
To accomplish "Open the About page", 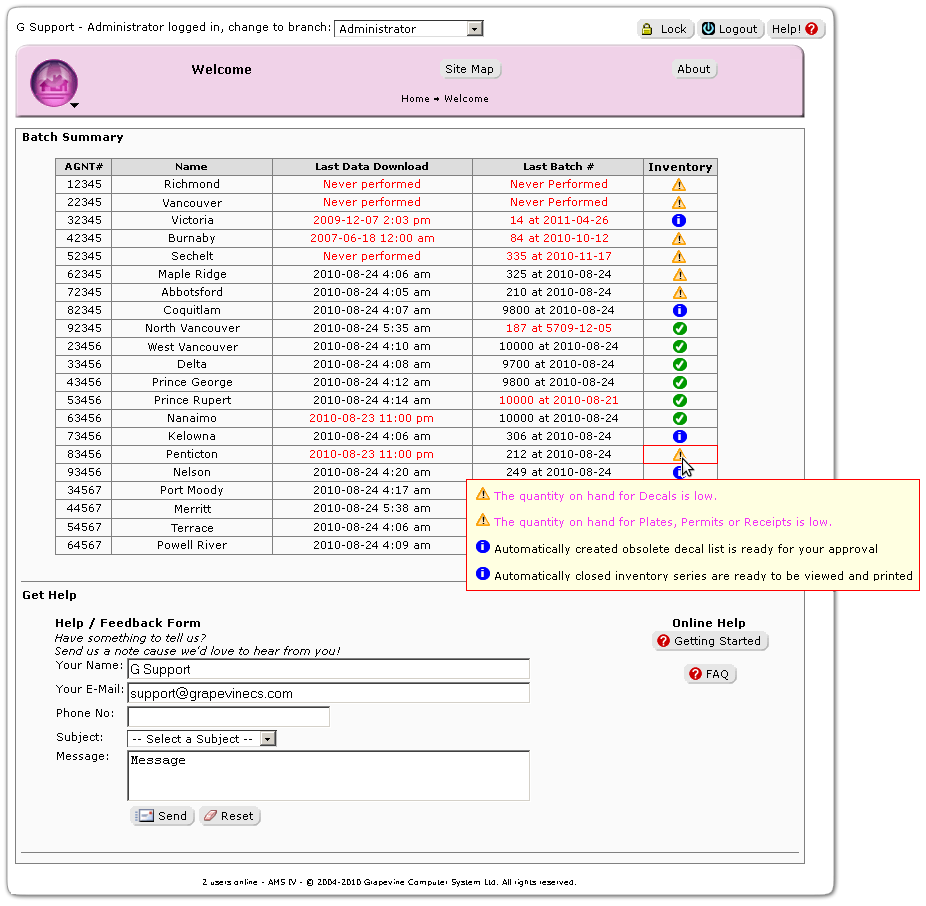I will tap(694, 69).
